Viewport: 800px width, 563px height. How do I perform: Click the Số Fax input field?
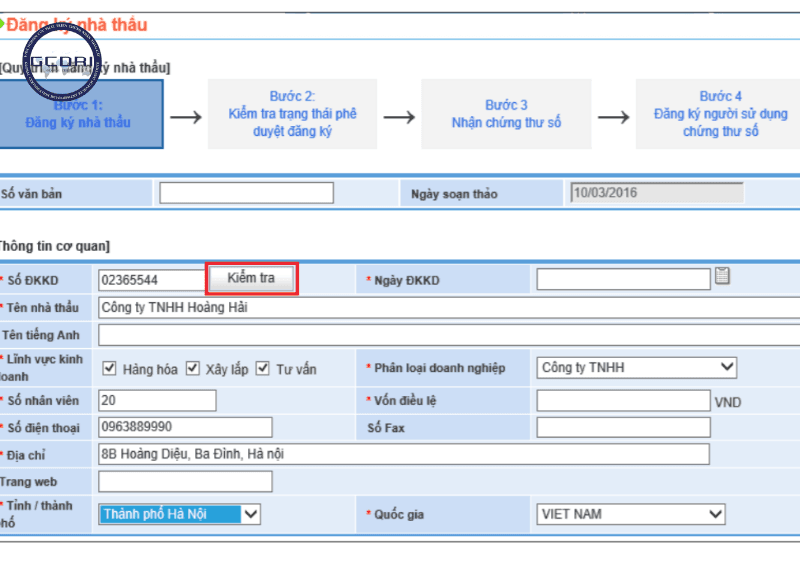(x=623, y=428)
